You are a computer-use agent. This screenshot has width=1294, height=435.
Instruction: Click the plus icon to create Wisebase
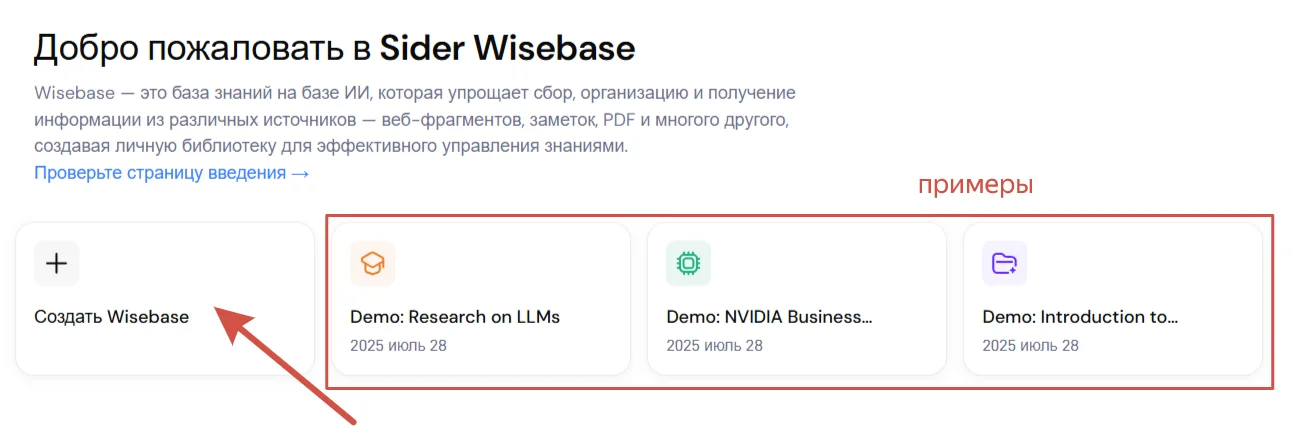pos(57,264)
